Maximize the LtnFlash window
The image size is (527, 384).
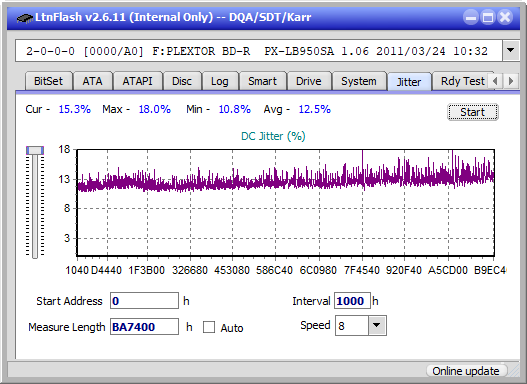coord(488,17)
